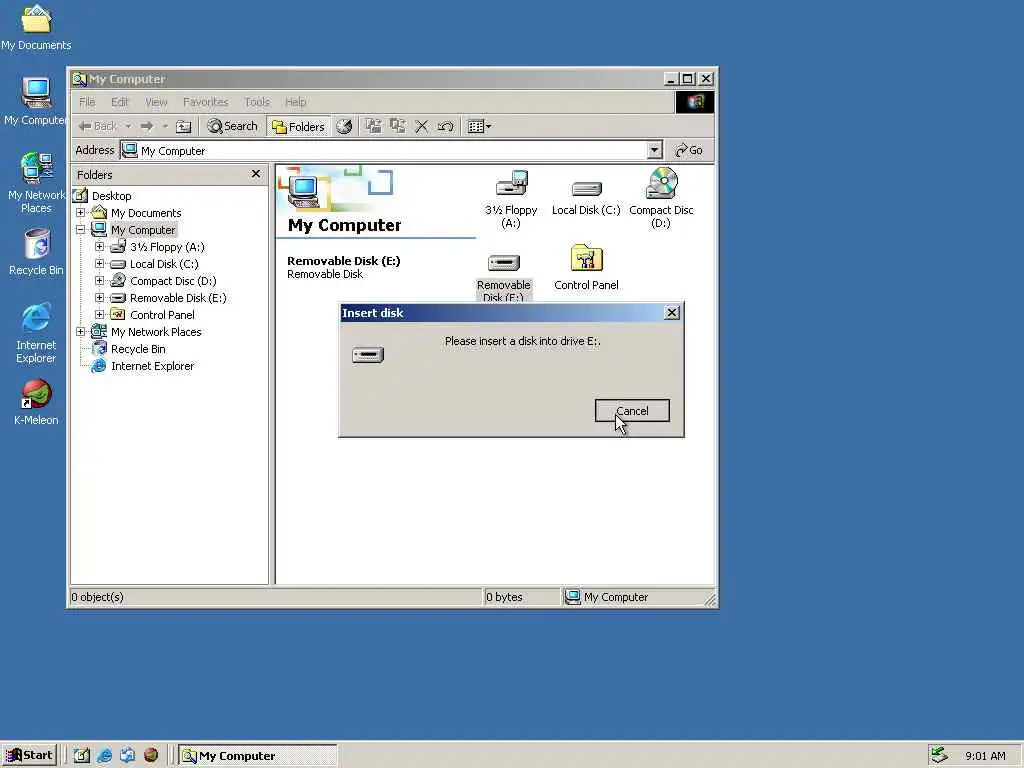Select Control Panel in the folder tree
Screen dimensions: 1024x768
pos(162,315)
